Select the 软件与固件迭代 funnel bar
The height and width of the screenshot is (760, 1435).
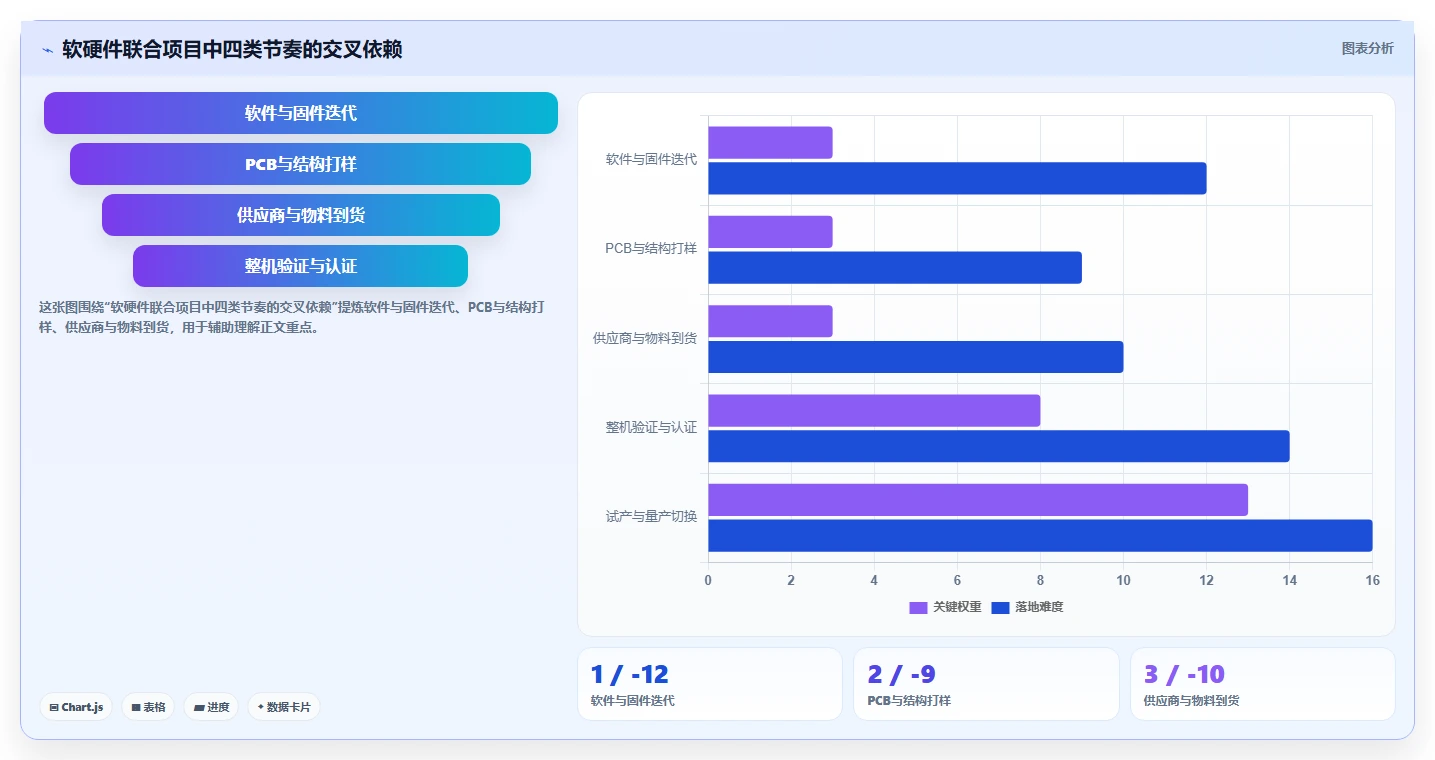[301, 113]
